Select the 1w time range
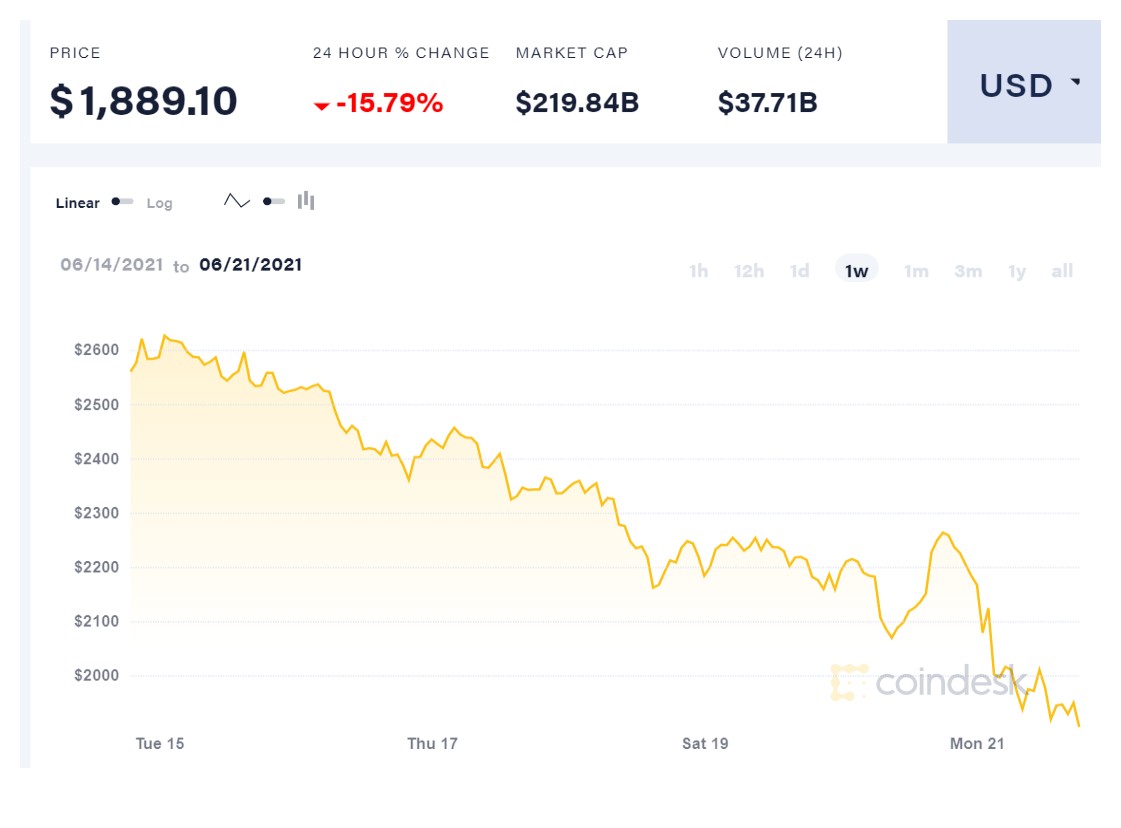Screen dimensions: 1121x828 [x=856, y=271]
